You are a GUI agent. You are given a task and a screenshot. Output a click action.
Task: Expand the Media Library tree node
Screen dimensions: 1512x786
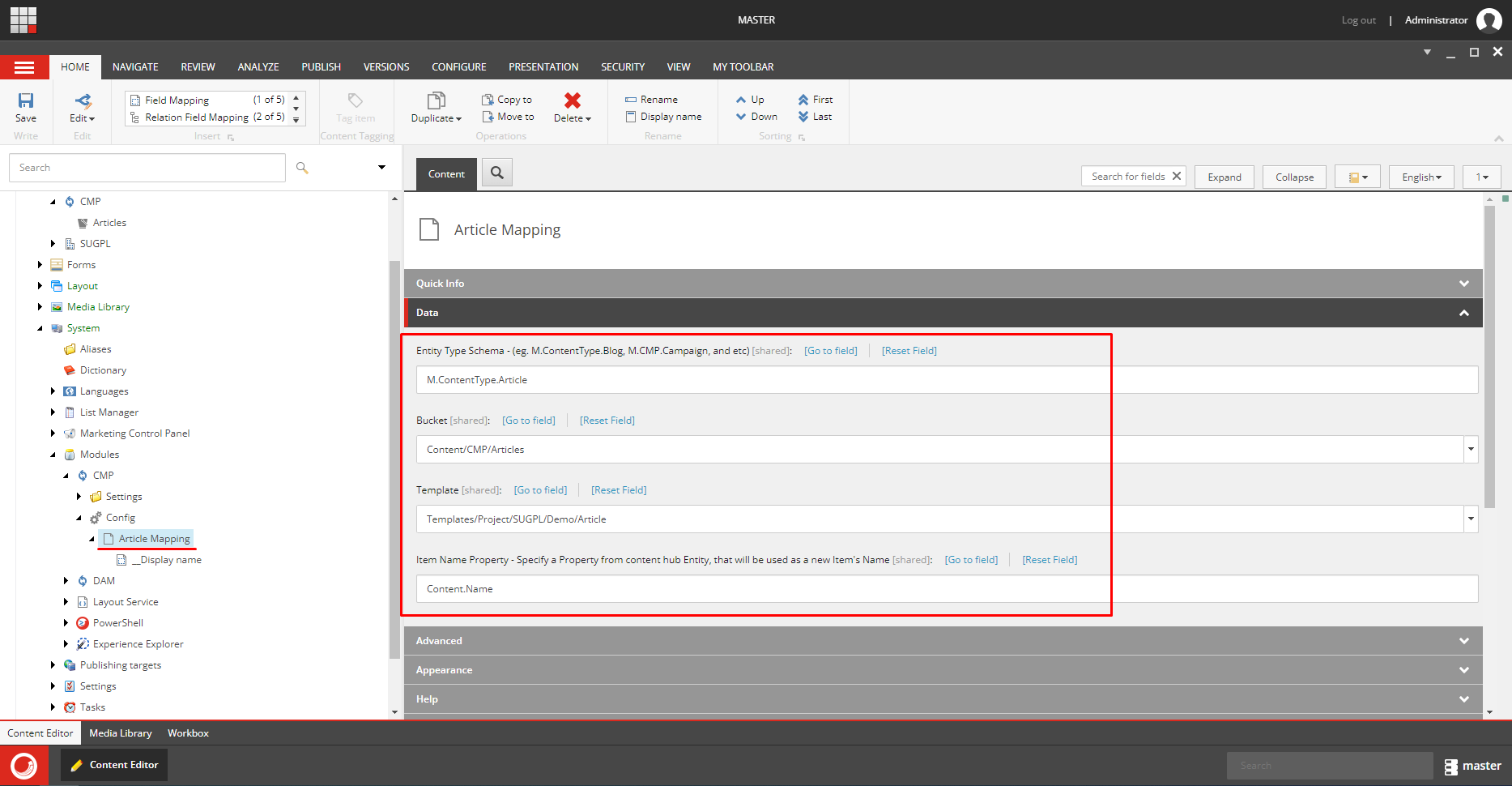[x=40, y=307]
